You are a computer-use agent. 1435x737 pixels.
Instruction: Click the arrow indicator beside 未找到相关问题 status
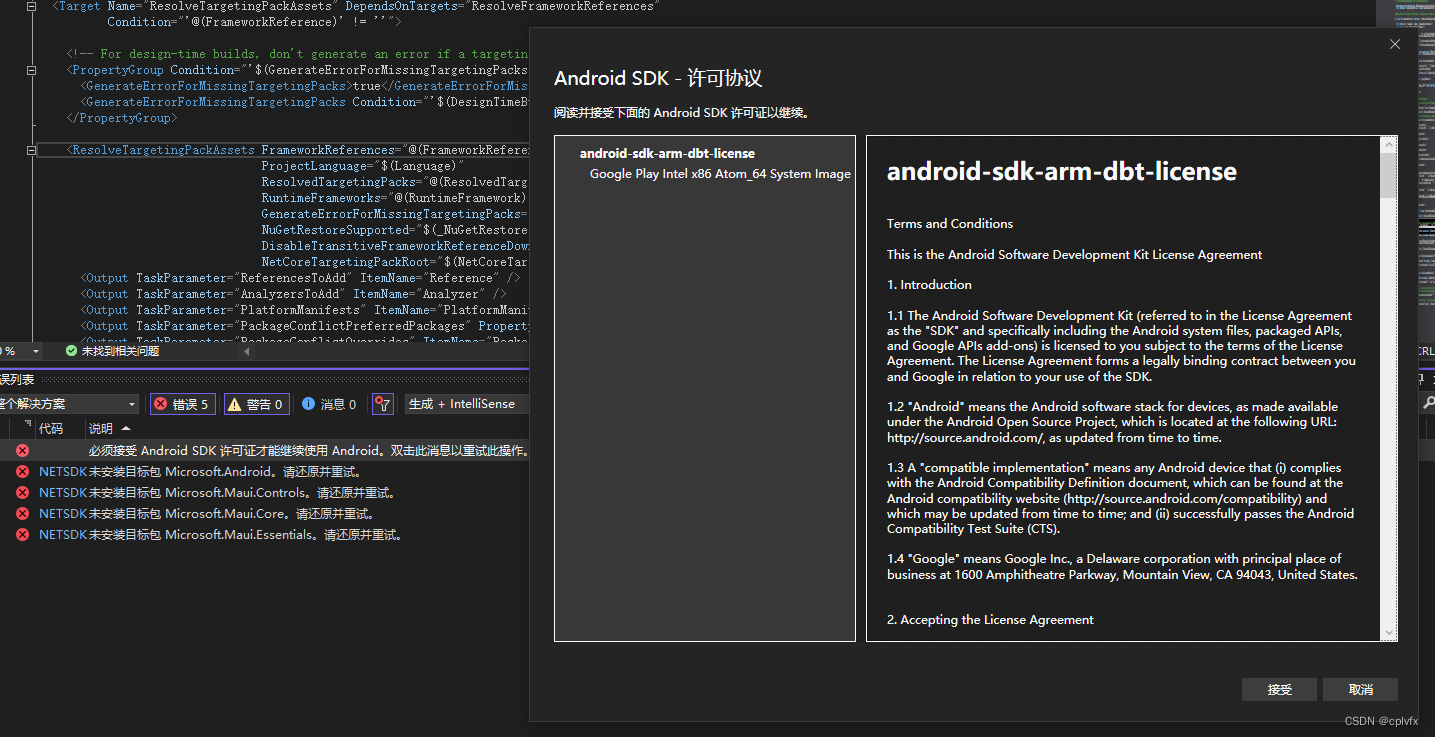coord(246,352)
